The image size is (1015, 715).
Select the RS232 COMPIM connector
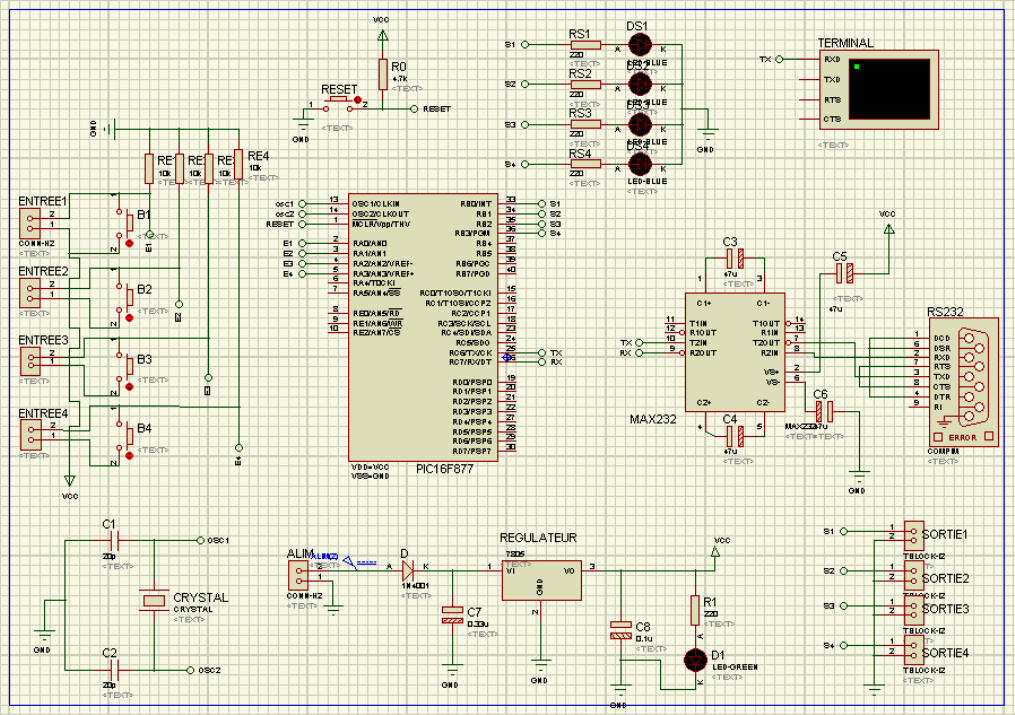[963, 382]
